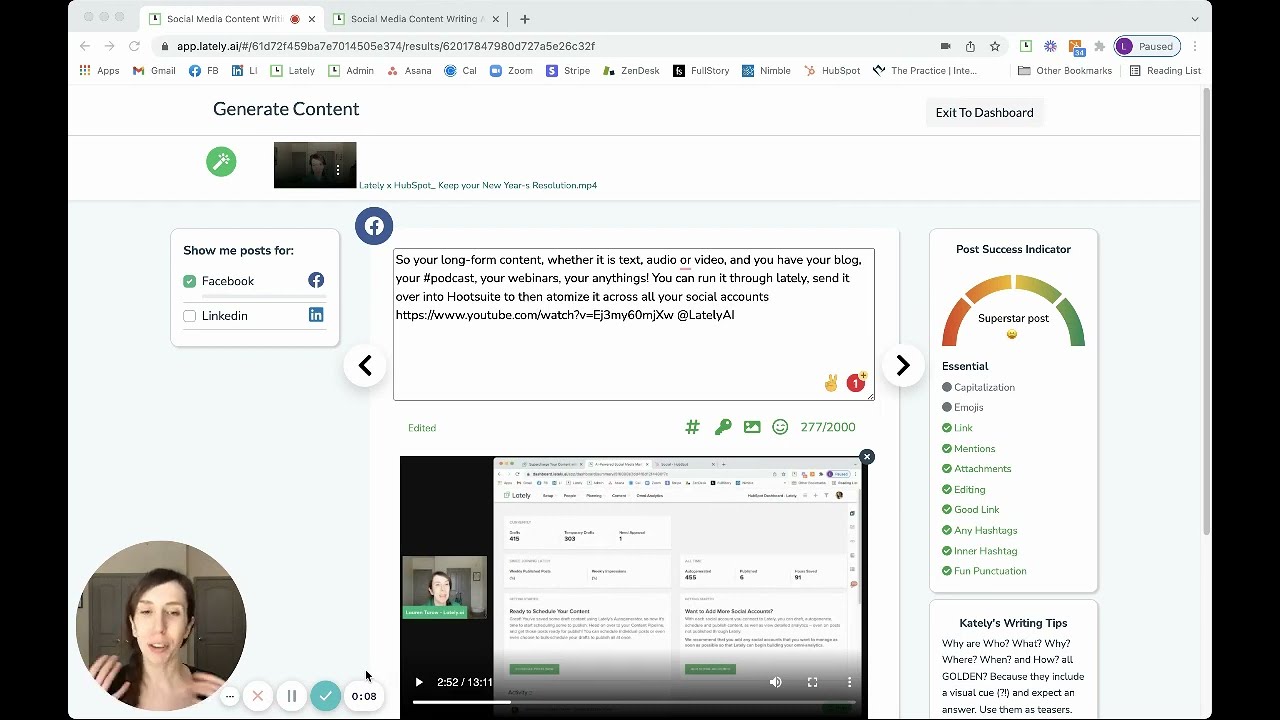Viewport: 1280px width, 720px height.
Task: Click Exit To Dashboard button
Action: (984, 112)
